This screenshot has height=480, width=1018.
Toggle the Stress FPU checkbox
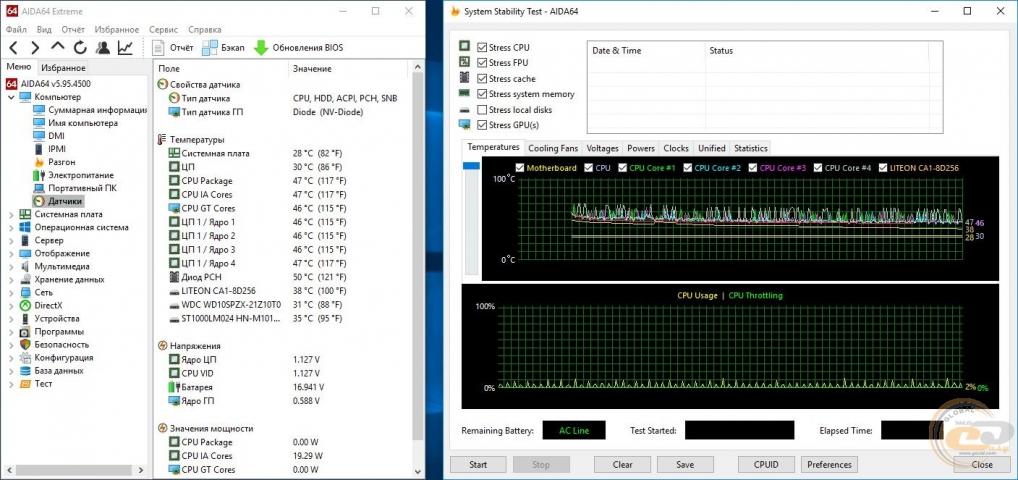coord(482,63)
